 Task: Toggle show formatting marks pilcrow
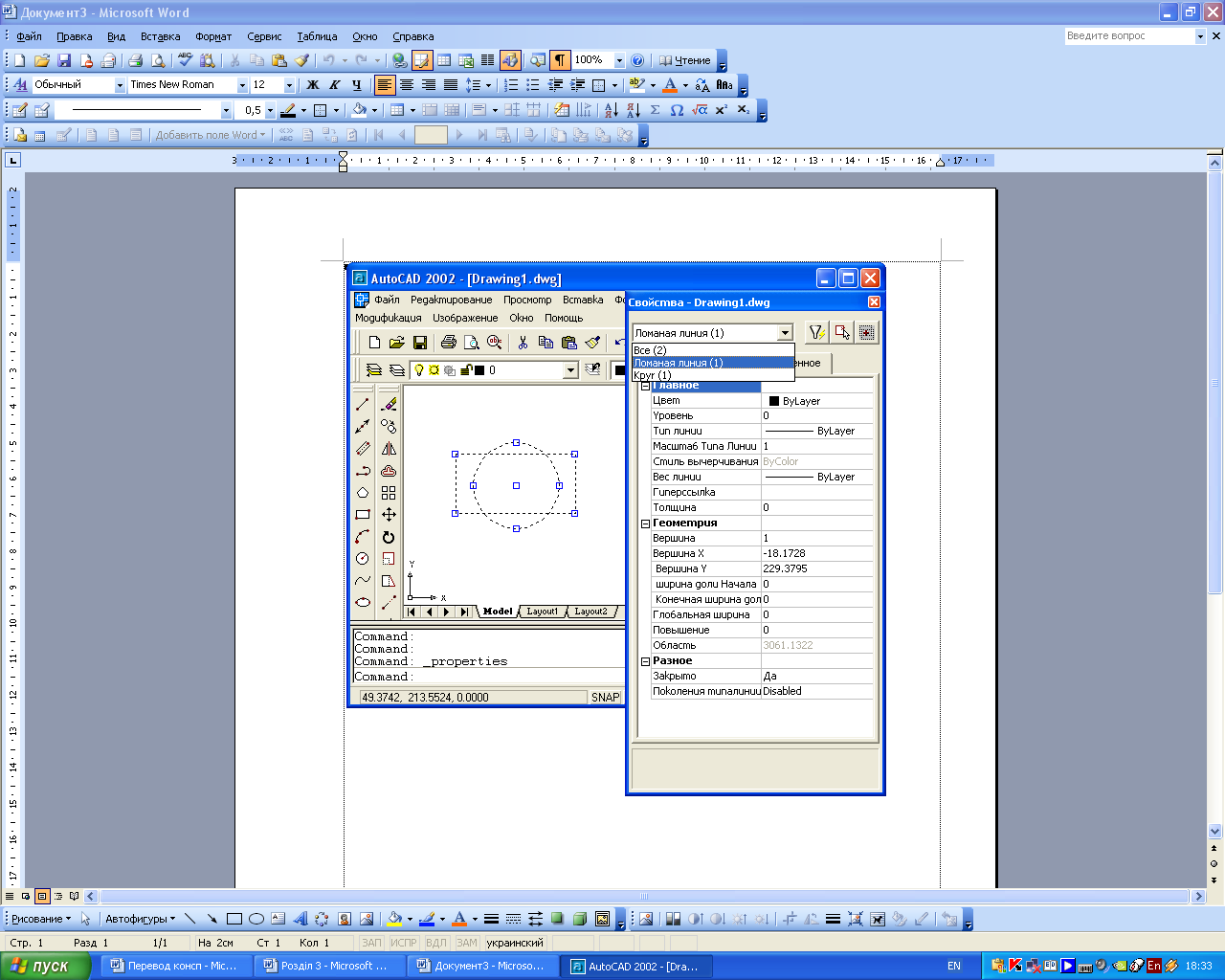pos(560,60)
